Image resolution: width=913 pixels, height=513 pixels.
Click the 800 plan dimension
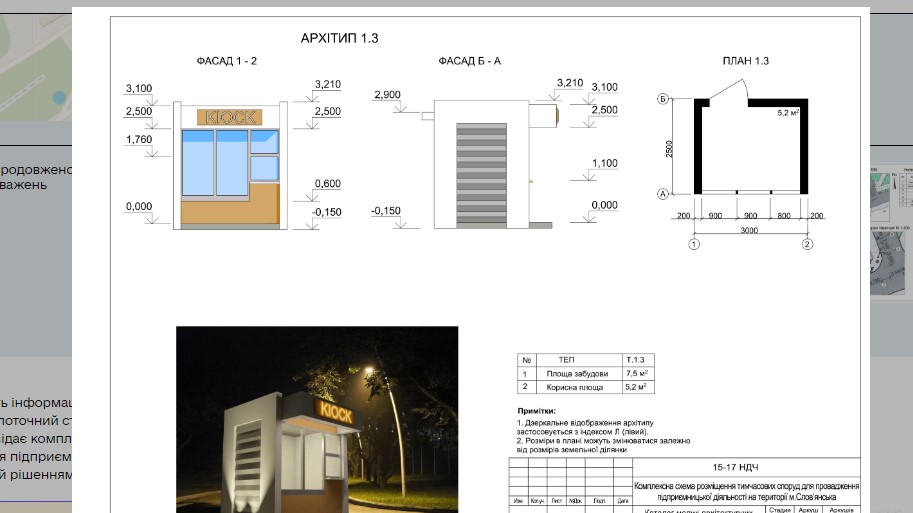[x=784, y=216]
